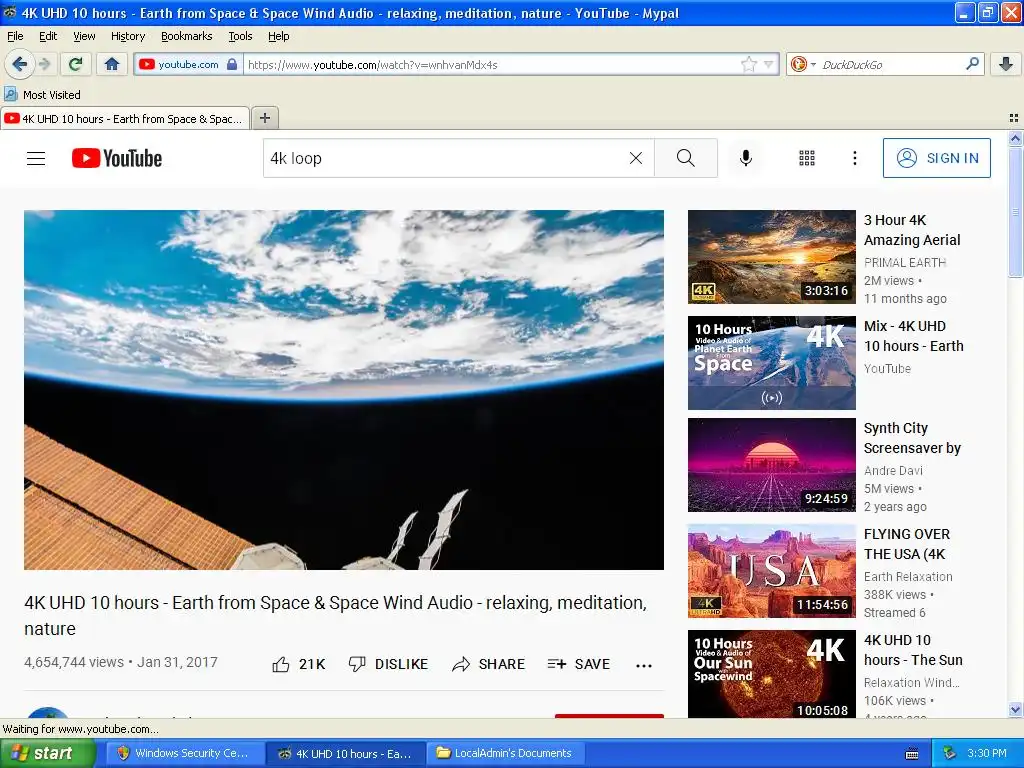Click the Earth Relaxation channel name
1024x768 pixels.
[x=908, y=576]
